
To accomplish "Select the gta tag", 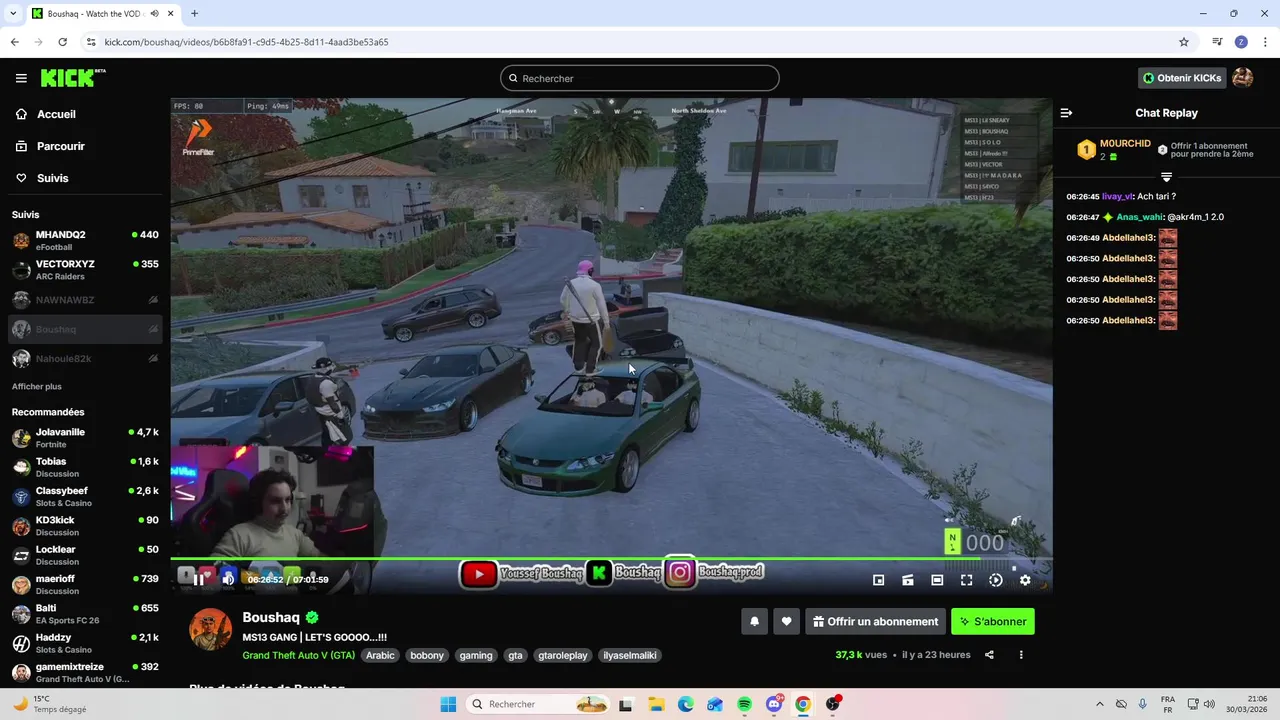I will point(515,656).
